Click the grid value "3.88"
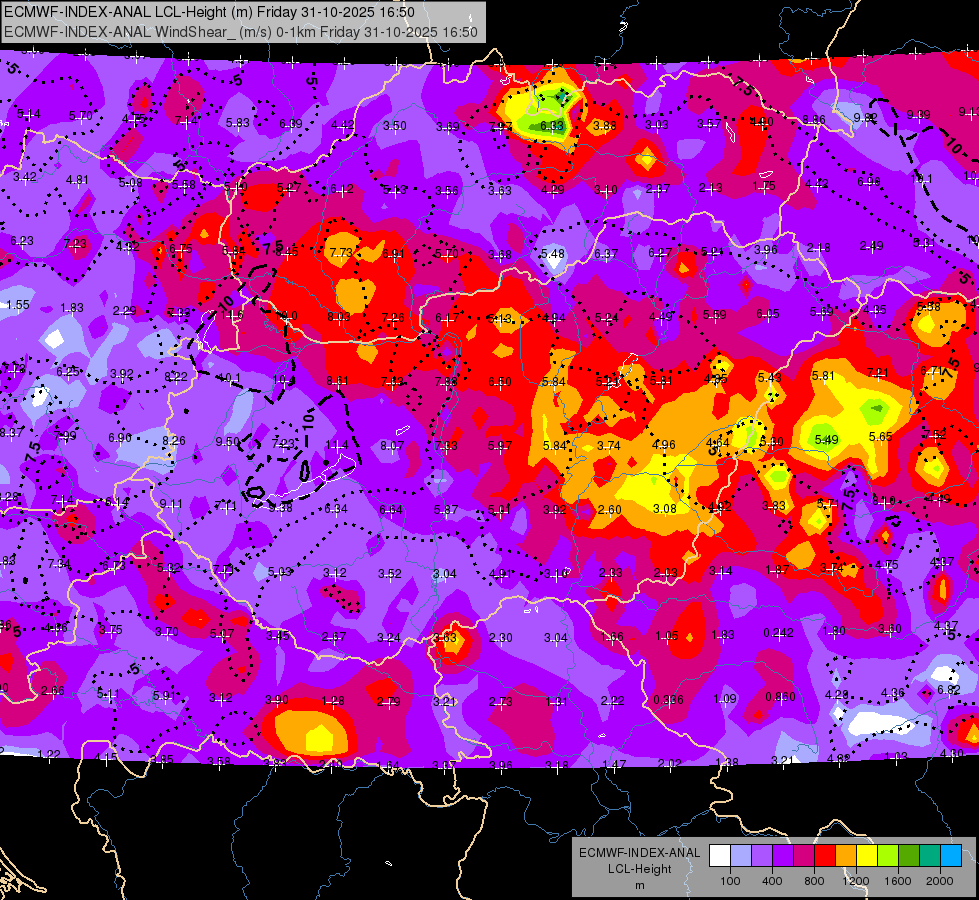Image resolution: width=979 pixels, height=900 pixels. [604, 126]
